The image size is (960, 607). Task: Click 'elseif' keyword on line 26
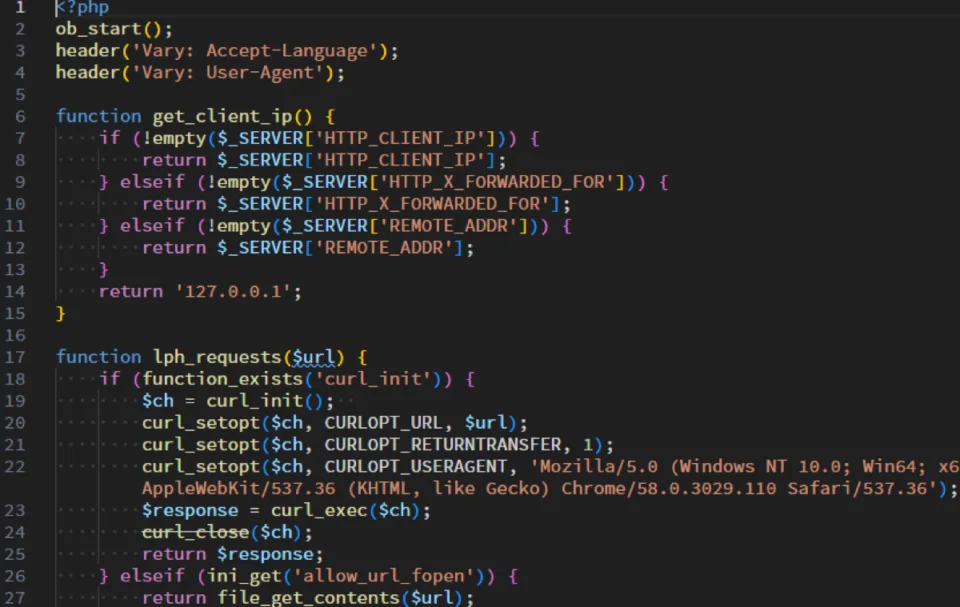tap(152, 576)
